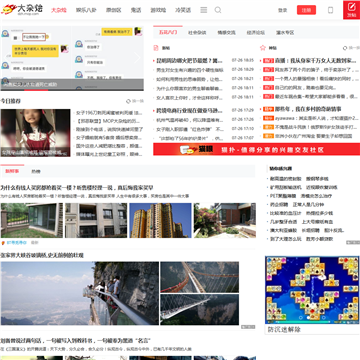Click the red document icon beside 新帖
Image resolution: width=360 pixels, height=360 pixels.
coord(156,48)
